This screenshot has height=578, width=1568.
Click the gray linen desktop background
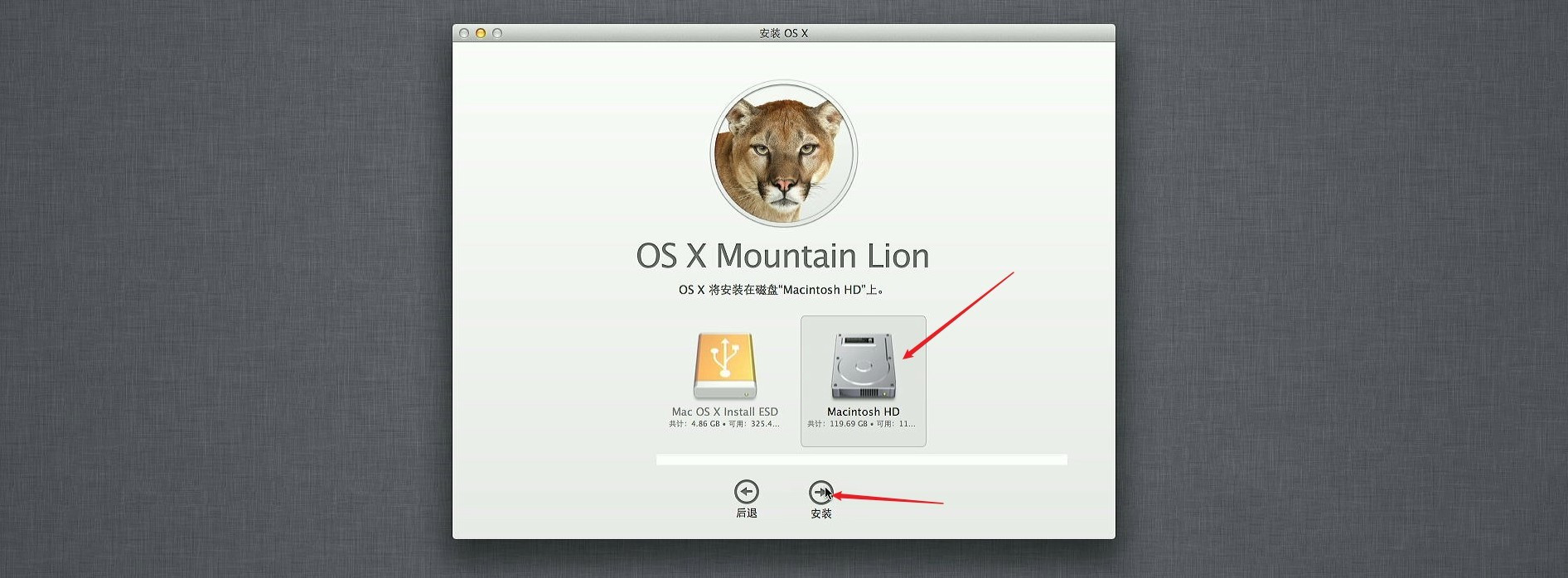[224, 290]
